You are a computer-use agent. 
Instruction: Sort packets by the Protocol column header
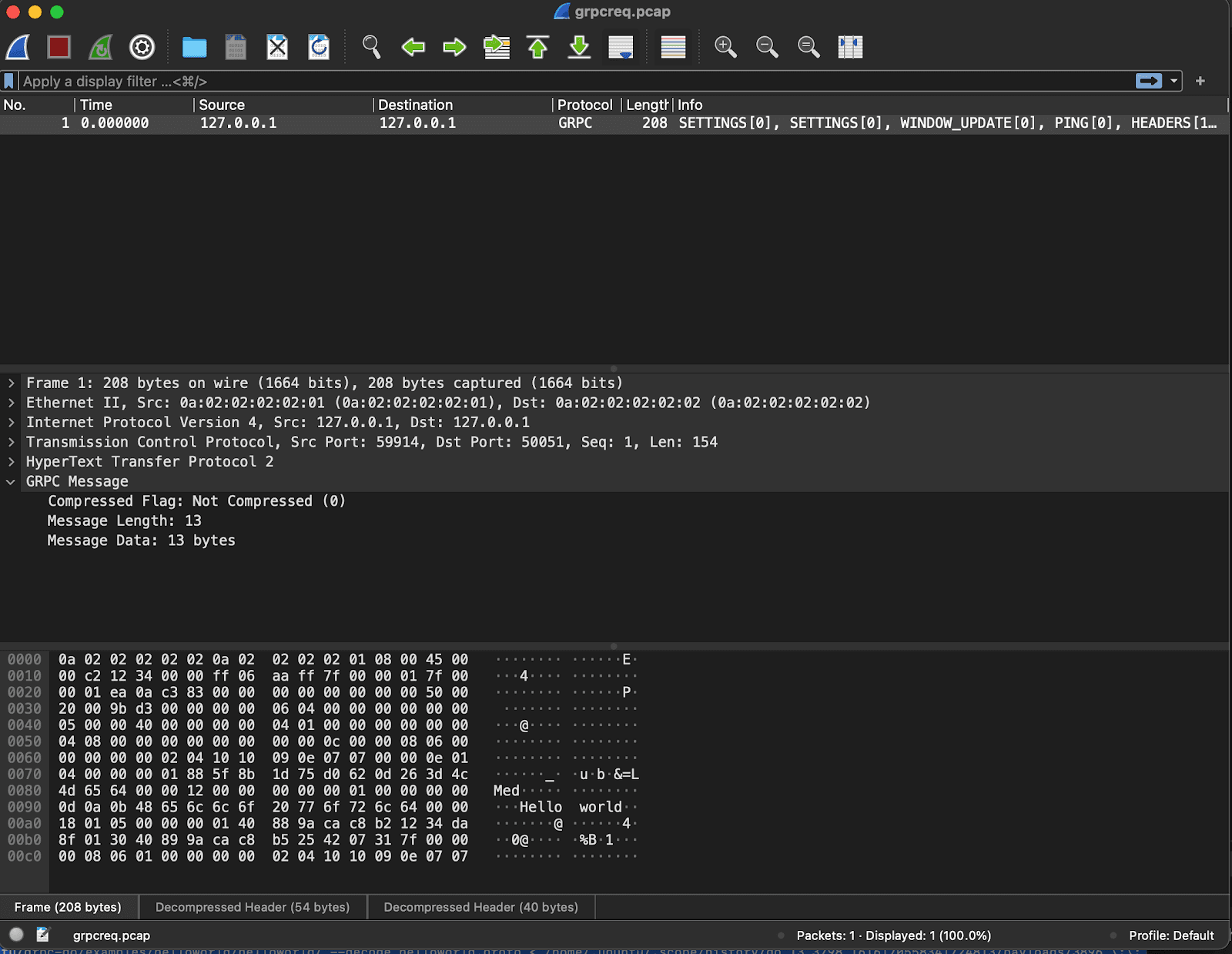[584, 105]
